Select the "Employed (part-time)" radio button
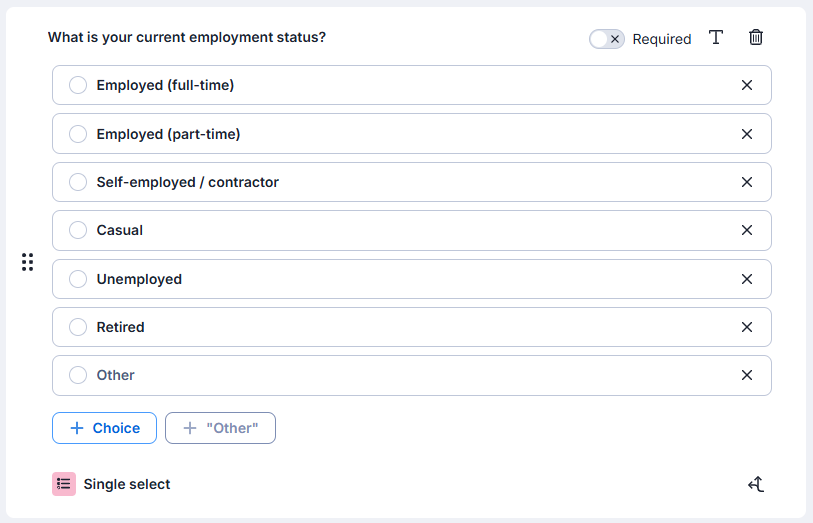813x523 pixels. (x=78, y=134)
